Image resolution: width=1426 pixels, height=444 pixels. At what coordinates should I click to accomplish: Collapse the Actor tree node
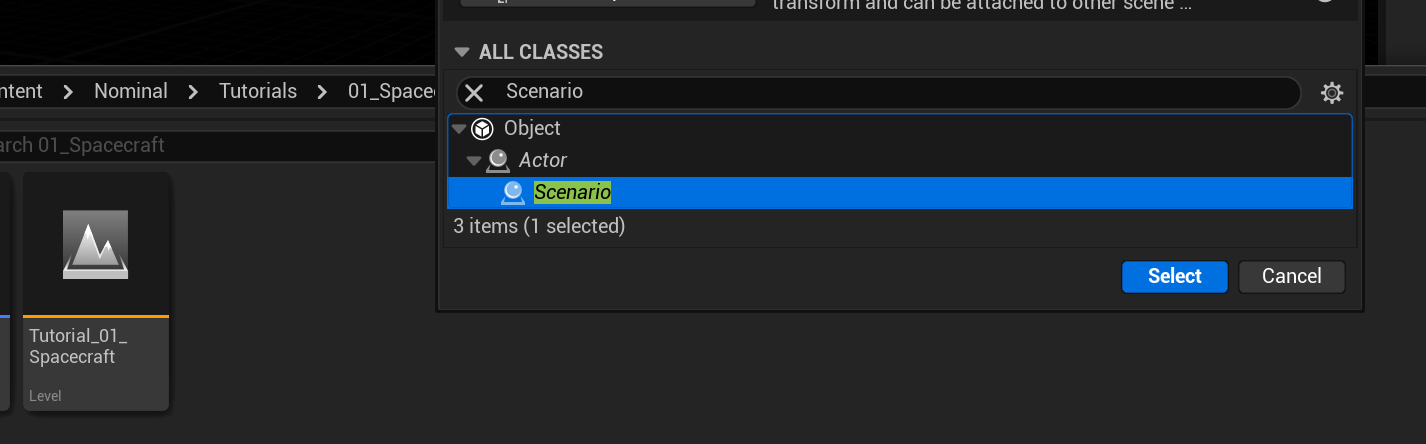(x=474, y=161)
